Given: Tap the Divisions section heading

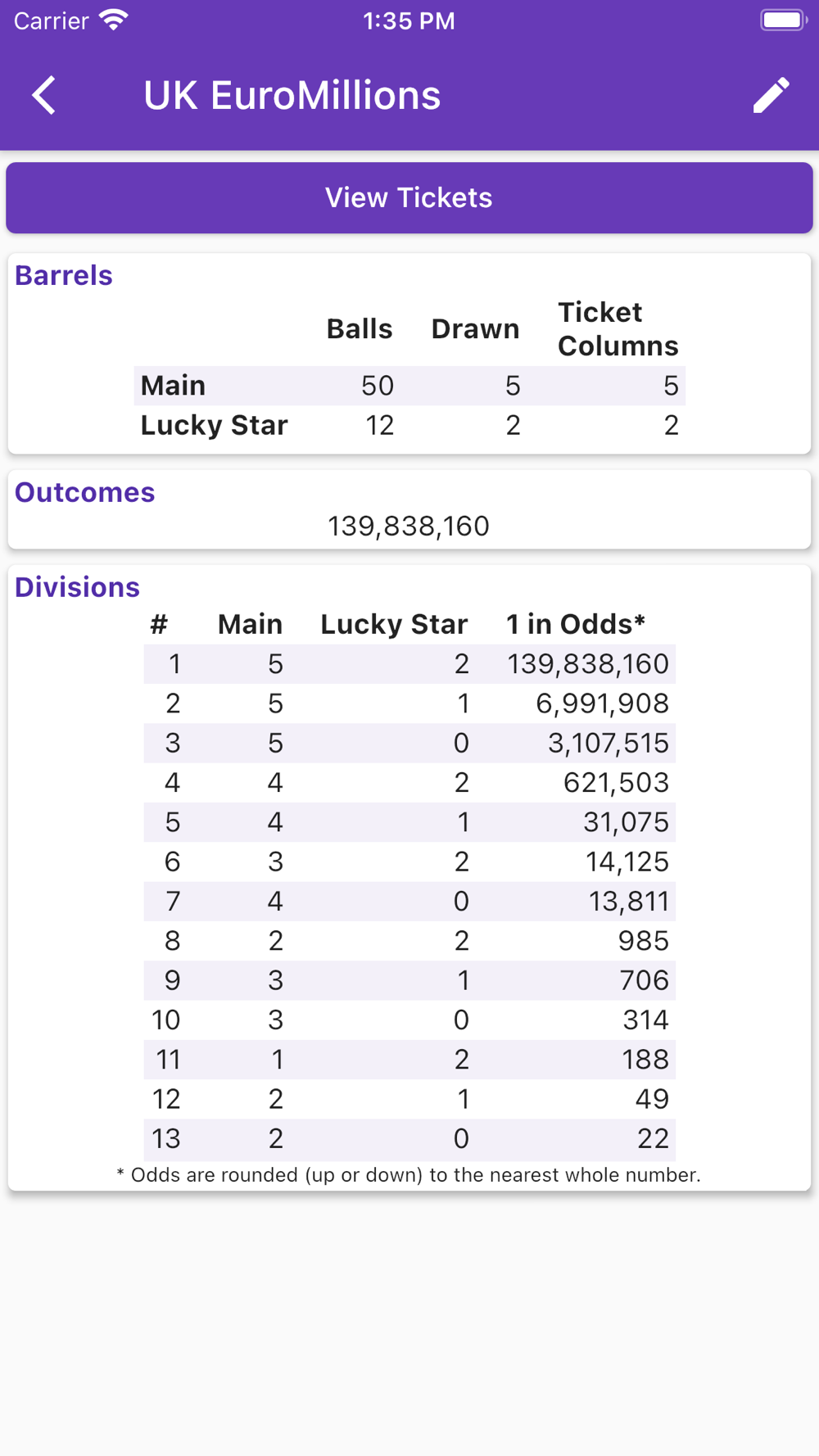Looking at the screenshot, I should [77, 587].
